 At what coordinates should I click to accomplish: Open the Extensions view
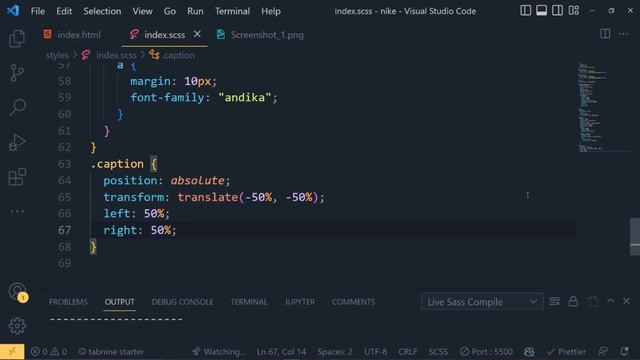[x=17, y=177]
